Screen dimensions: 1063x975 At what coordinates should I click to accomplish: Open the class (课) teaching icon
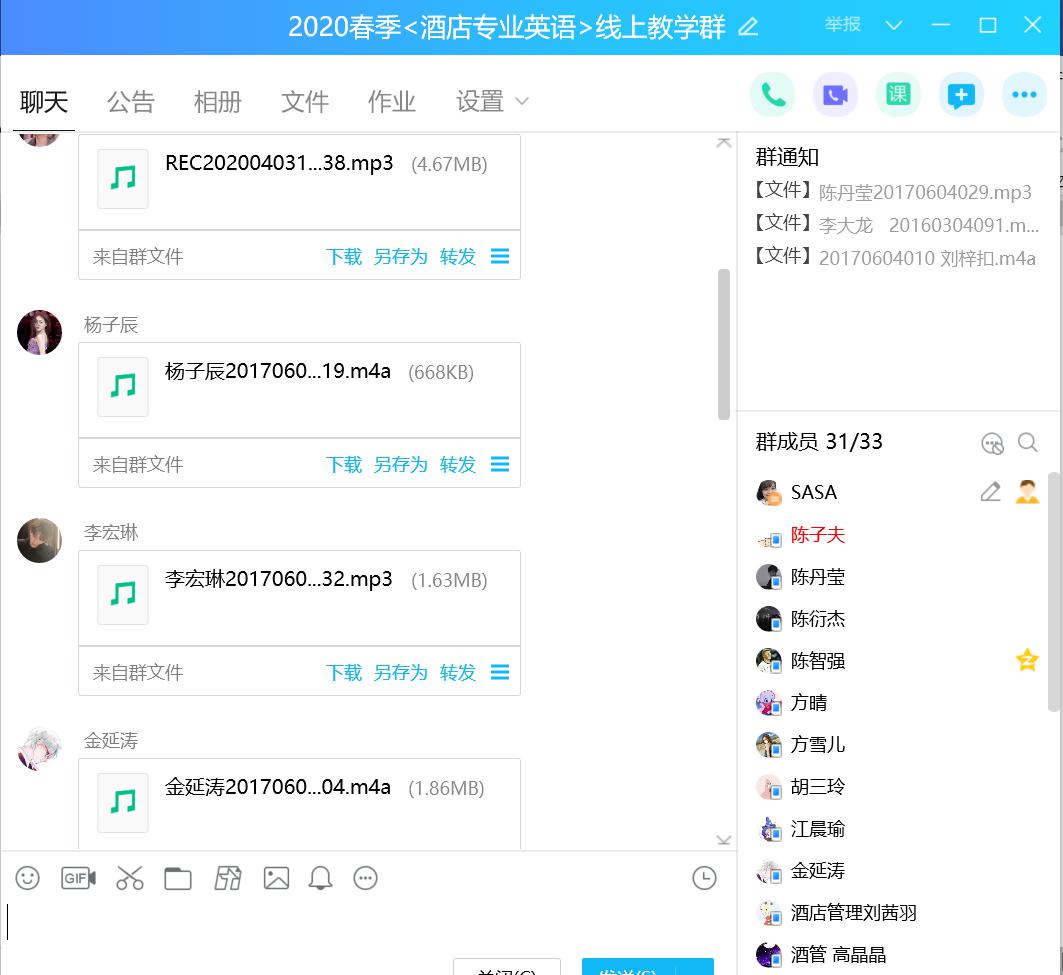[898, 95]
